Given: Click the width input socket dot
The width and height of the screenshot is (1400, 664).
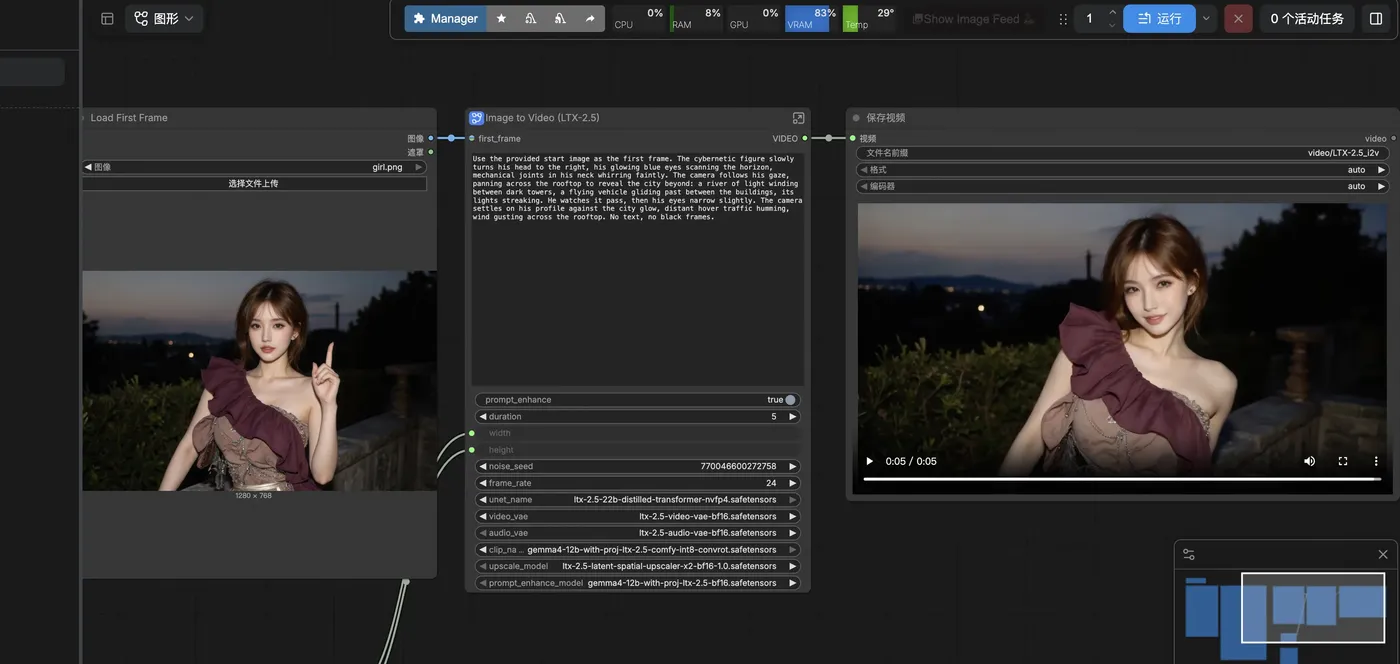Looking at the screenshot, I should 472,433.
